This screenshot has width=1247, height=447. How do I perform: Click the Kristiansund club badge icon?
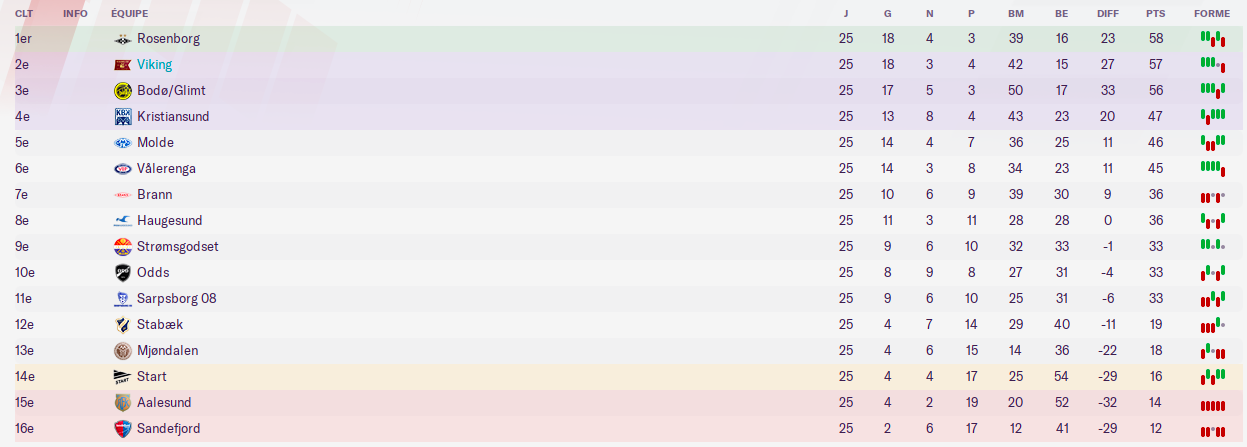(123, 117)
